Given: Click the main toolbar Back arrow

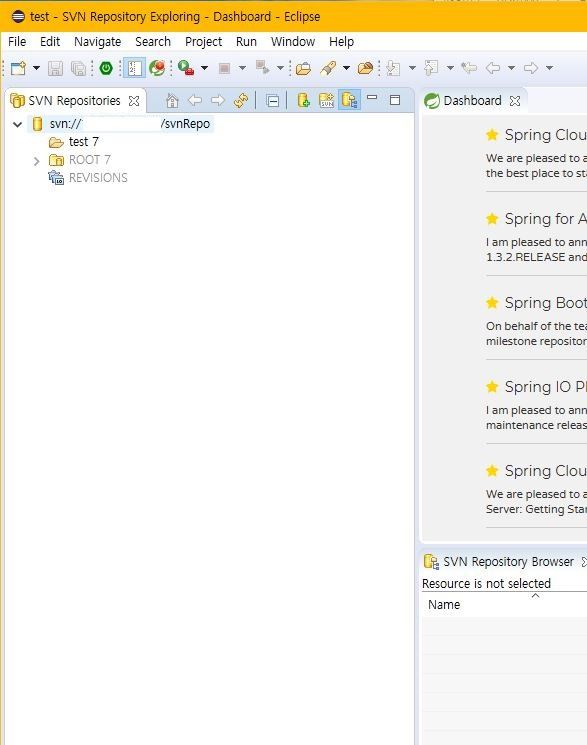Looking at the screenshot, I should pos(493,68).
